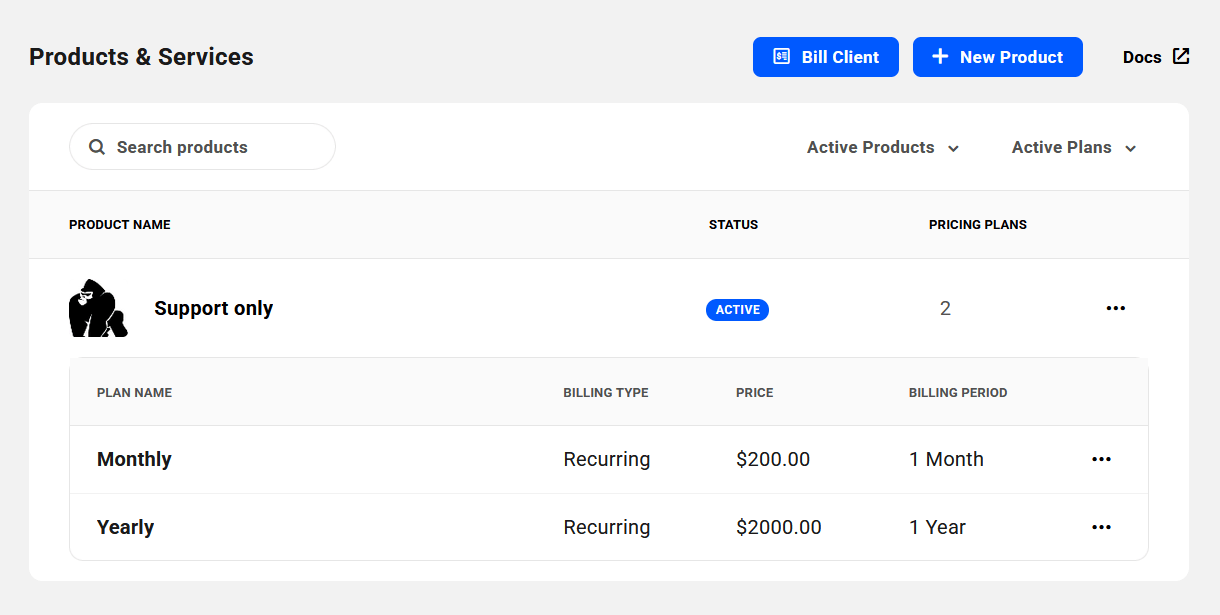This screenshot has width=1220, height=615.
Task: Open the Support only three-dot menu
Action: click(x=1115, y=308)
